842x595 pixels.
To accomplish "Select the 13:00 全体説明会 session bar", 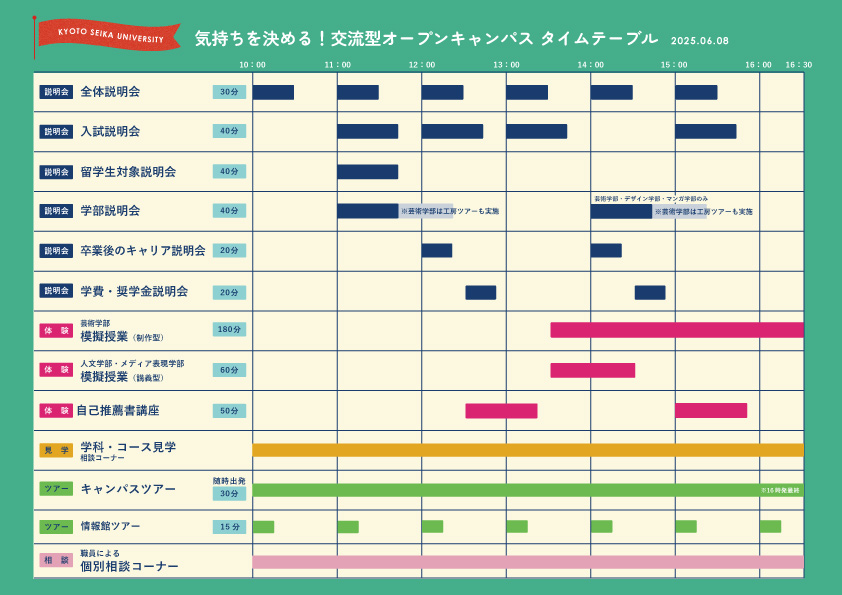I will [x=527, y=92].
